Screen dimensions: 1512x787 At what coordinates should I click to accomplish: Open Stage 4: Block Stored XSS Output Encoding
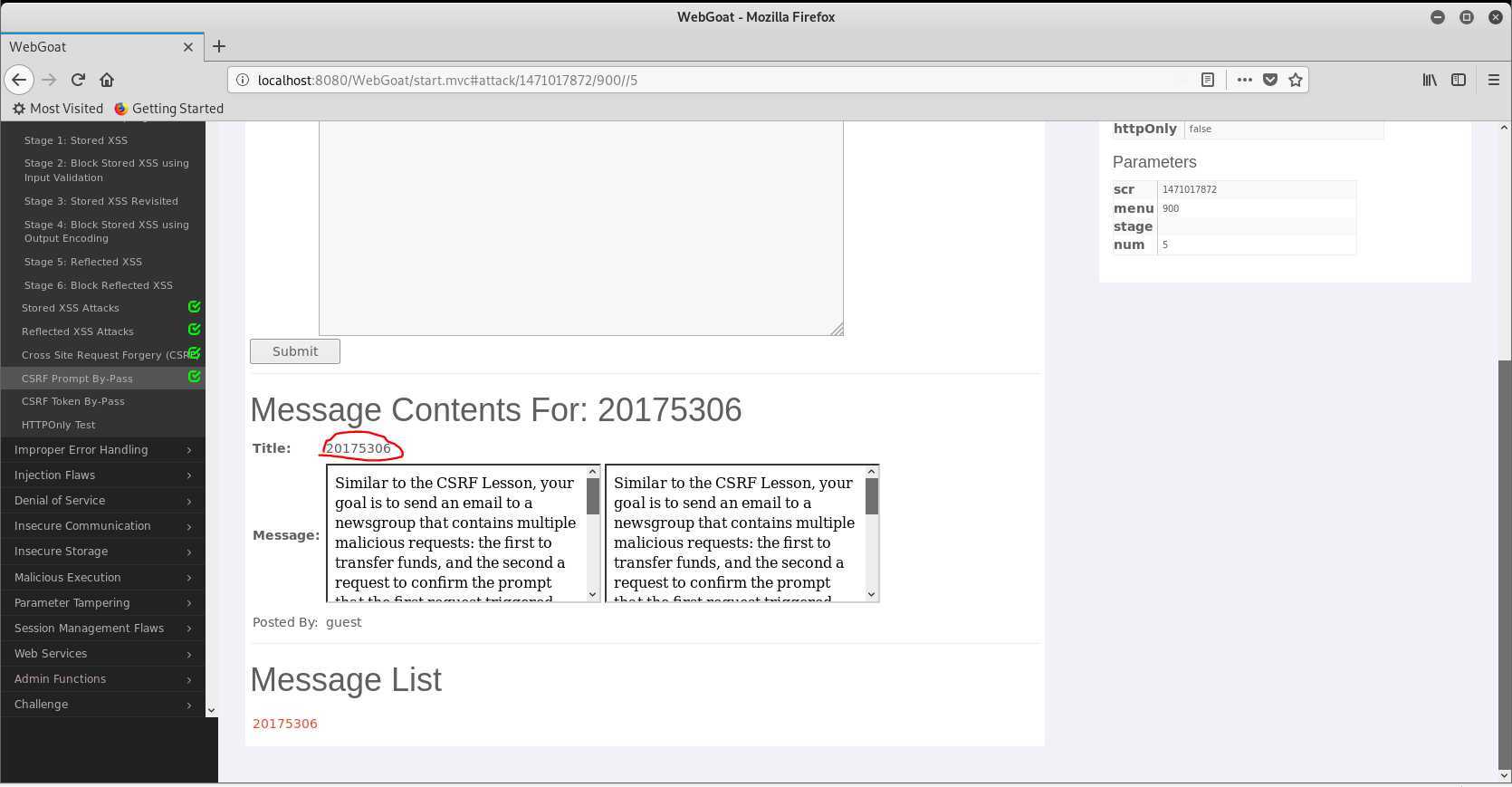tap(107, 231)
